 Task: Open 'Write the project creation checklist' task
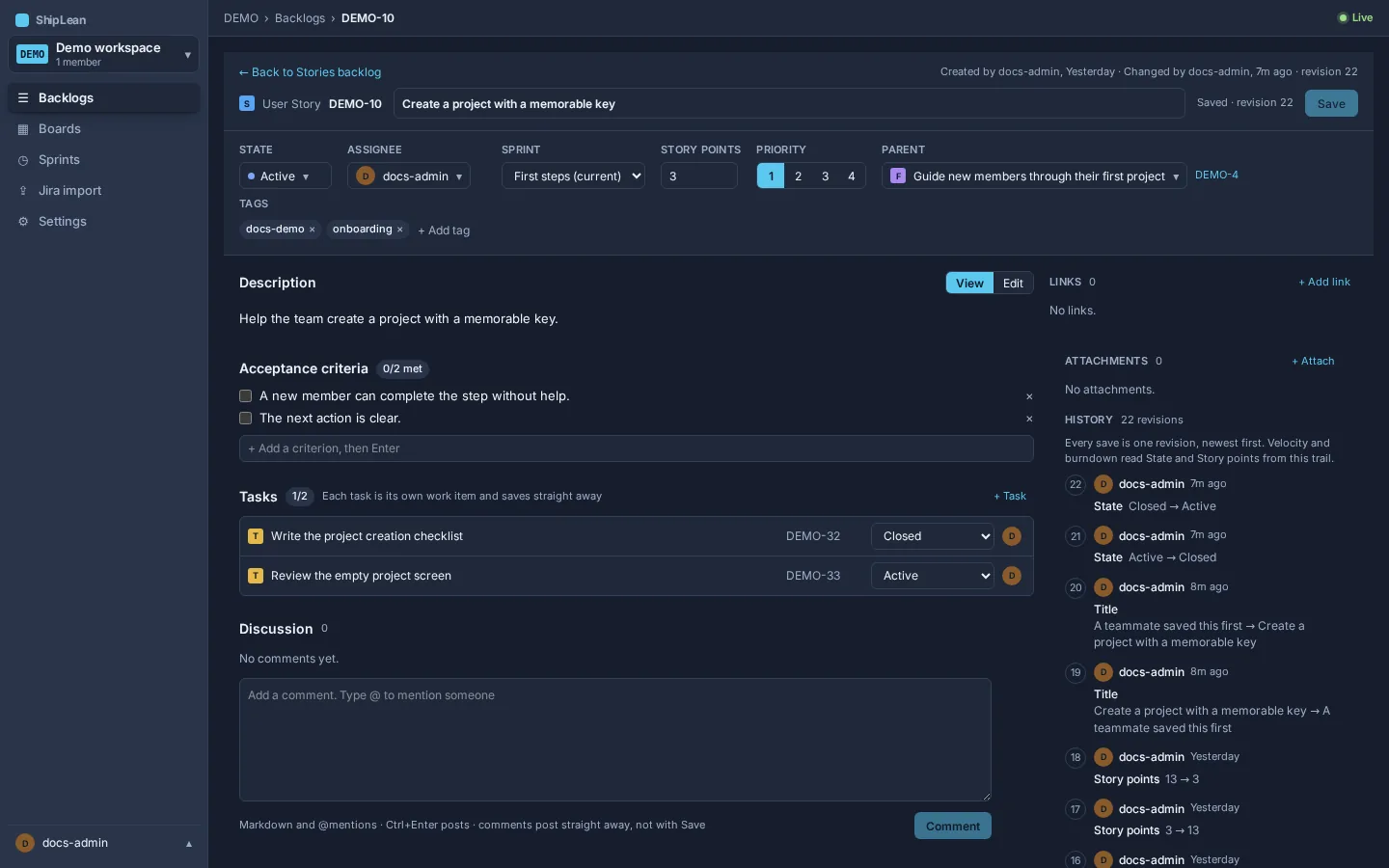click(x=367, y=536)
